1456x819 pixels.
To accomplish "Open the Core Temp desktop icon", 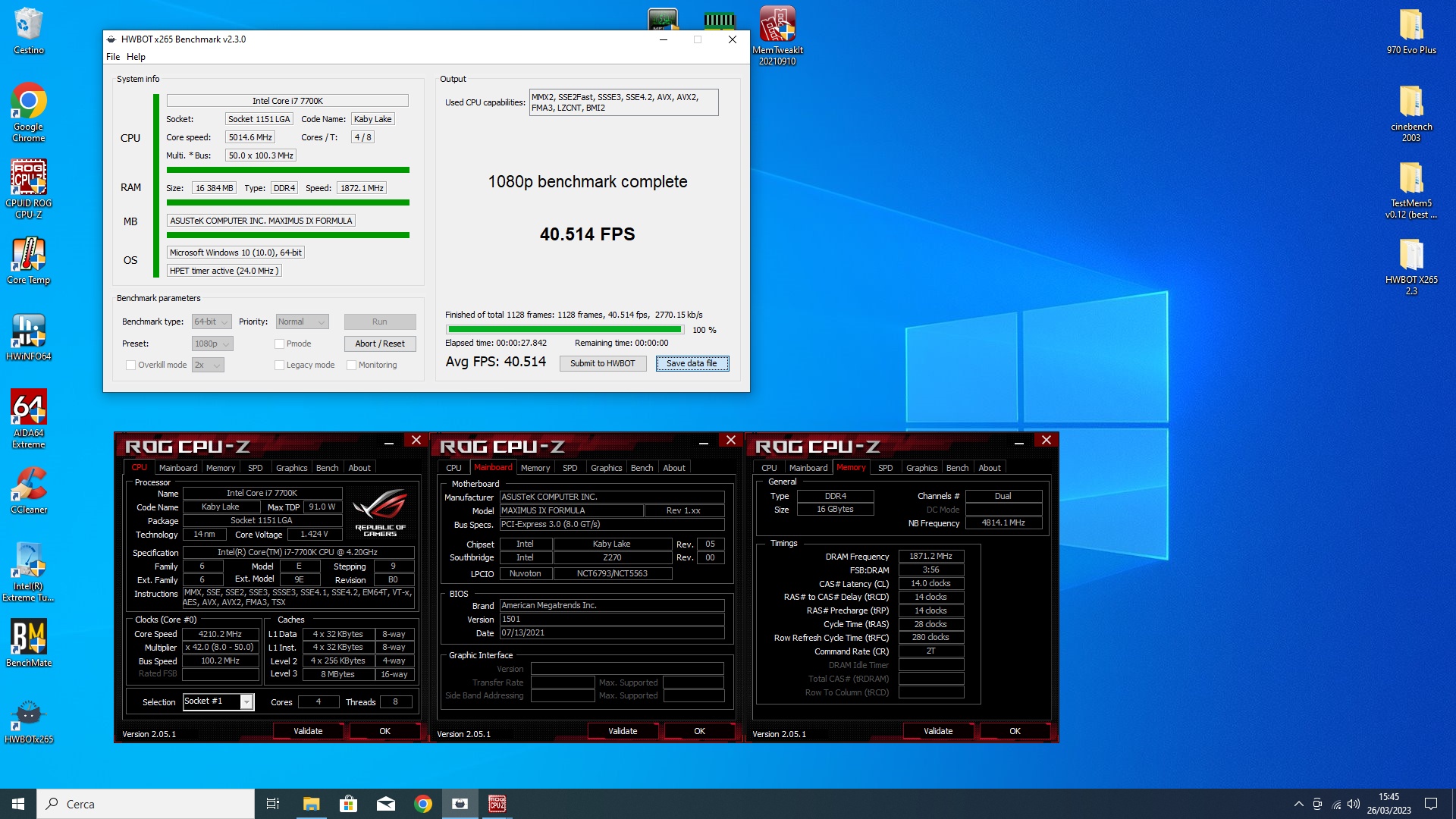I will (29, 261).
